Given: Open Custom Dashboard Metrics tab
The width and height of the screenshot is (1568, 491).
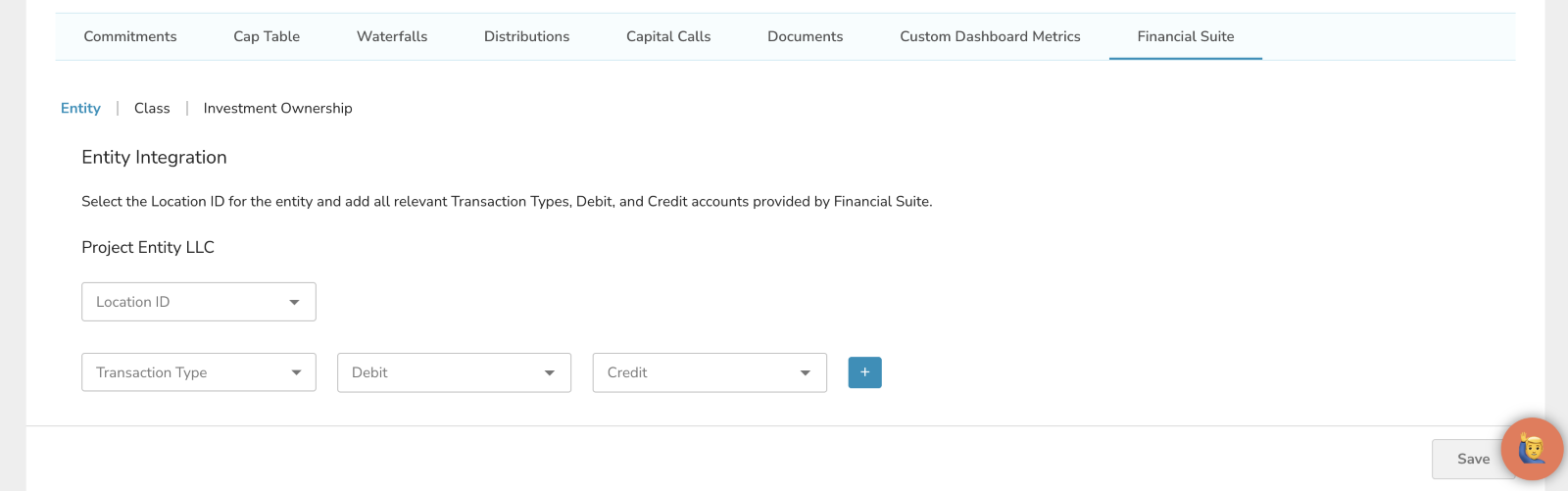Looking at the screenshot, I should click(x=990, y=36).
